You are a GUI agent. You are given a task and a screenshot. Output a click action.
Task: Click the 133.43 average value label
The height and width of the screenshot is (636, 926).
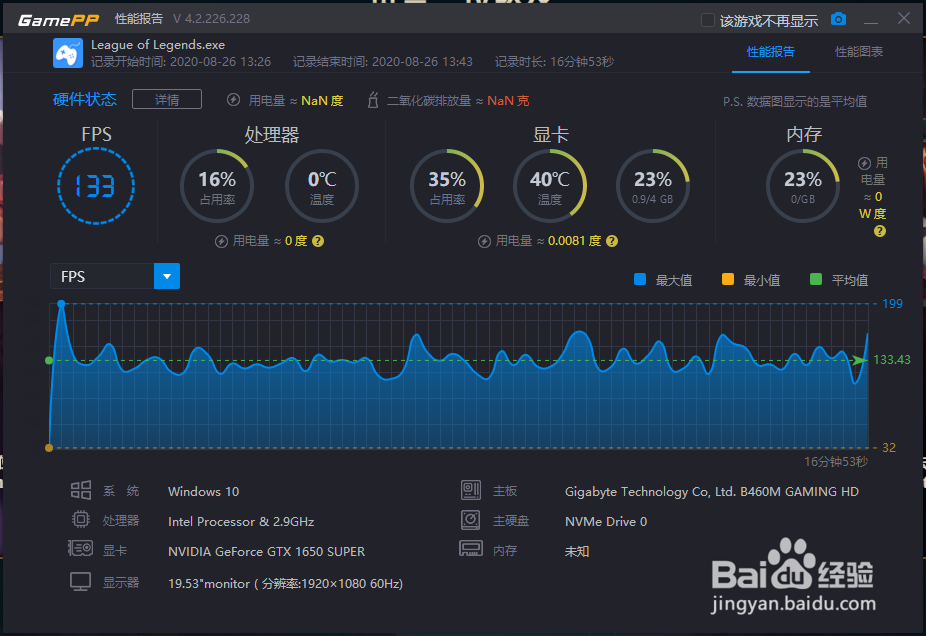click(x=891, y=360)
